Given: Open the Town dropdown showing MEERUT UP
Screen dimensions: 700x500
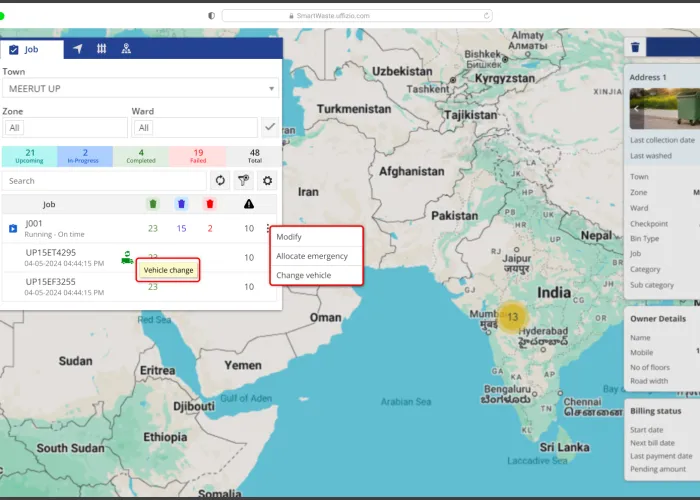Looking at the screenshot, I should (140, 89).
